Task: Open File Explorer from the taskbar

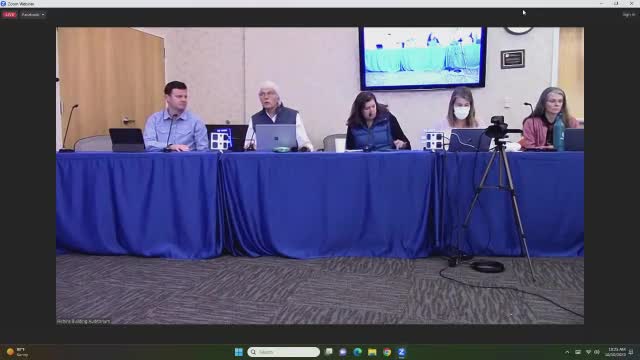Action: 372,352
